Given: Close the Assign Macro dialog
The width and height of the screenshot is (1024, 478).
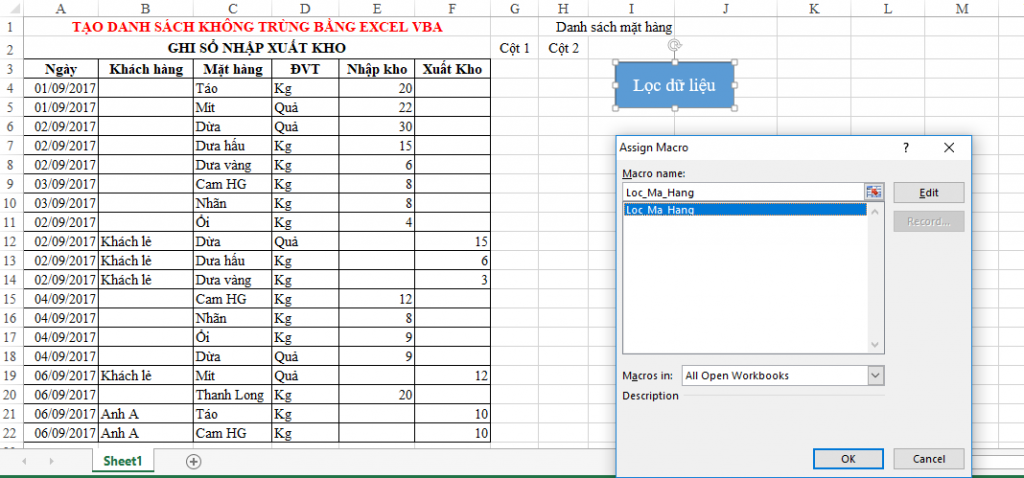Looking at the screenshot, I should coord(949,148).
